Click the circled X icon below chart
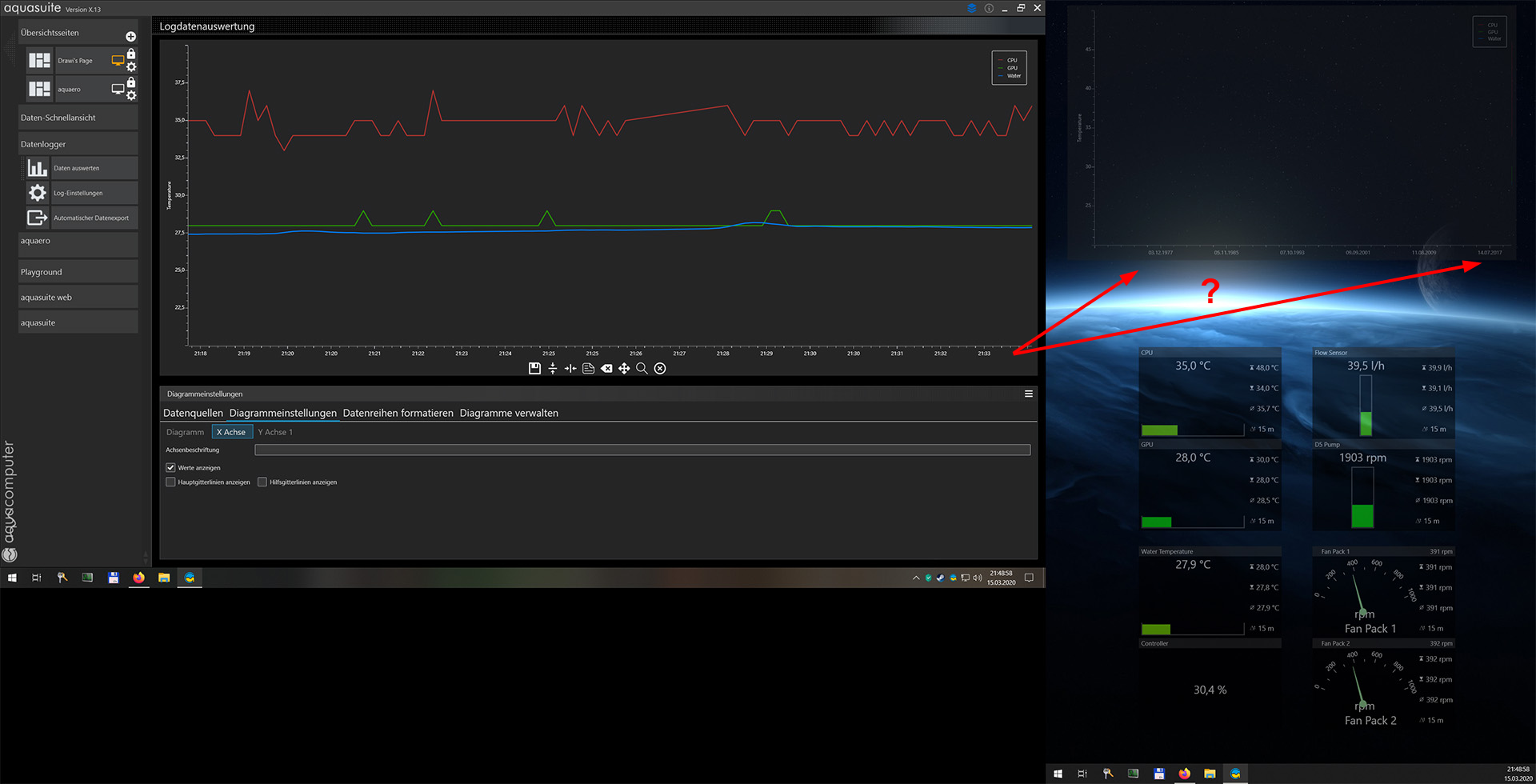Image resolution: width=1536 pixels, height=784 pixels. tap(660, 368)
